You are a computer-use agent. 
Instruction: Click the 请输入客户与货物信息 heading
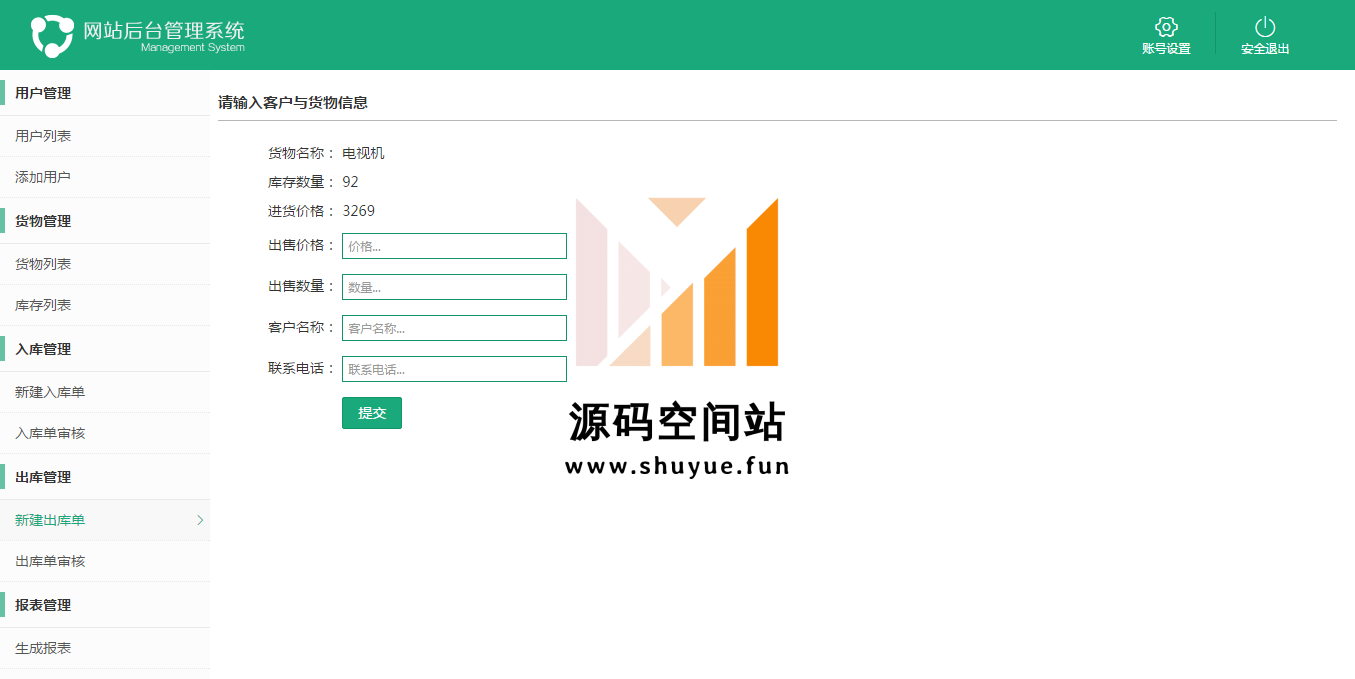293,102
